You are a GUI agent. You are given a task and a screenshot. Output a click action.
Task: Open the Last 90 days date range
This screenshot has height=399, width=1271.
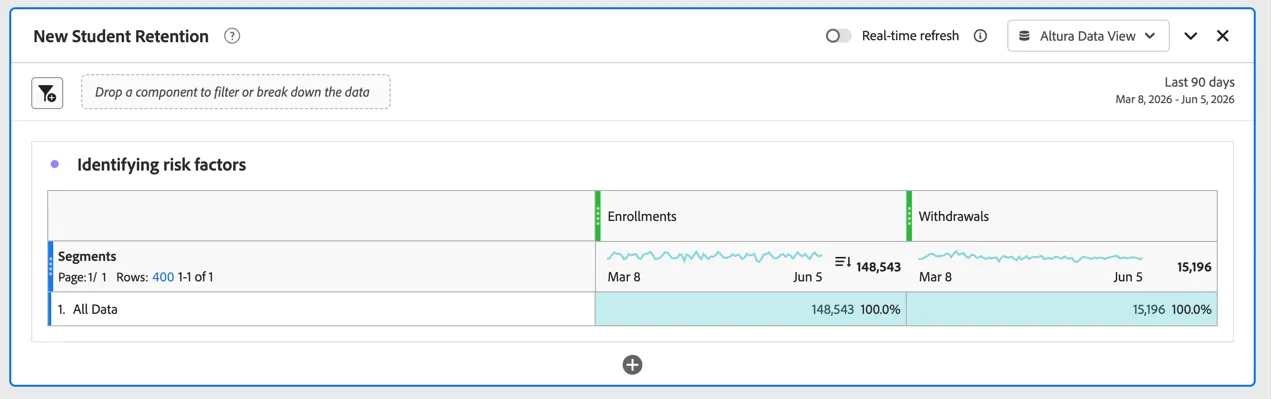(x=1175, y=90)
